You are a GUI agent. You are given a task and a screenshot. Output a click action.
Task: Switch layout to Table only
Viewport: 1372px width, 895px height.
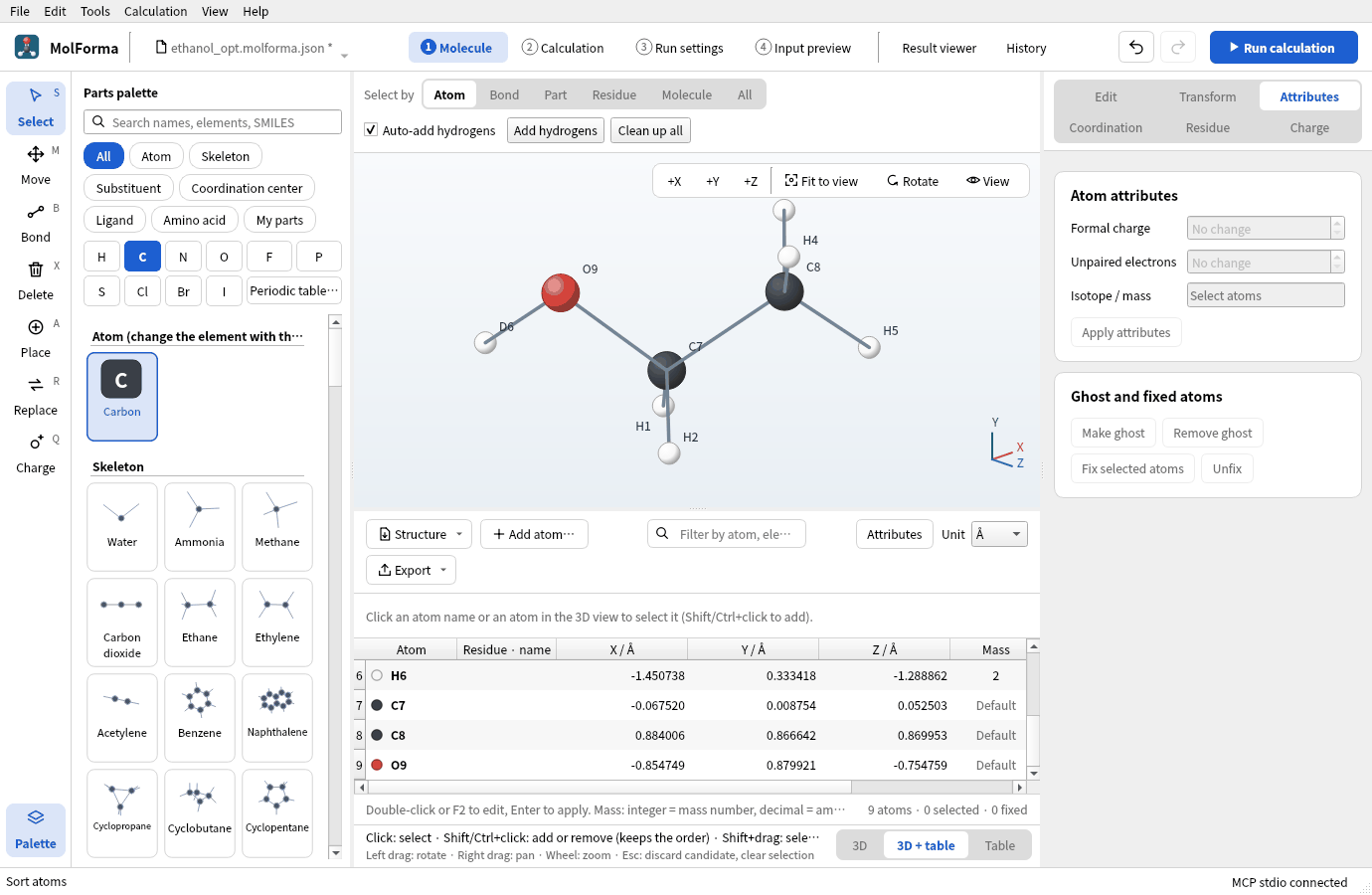pyautogui.click(x=1000, y=845)
